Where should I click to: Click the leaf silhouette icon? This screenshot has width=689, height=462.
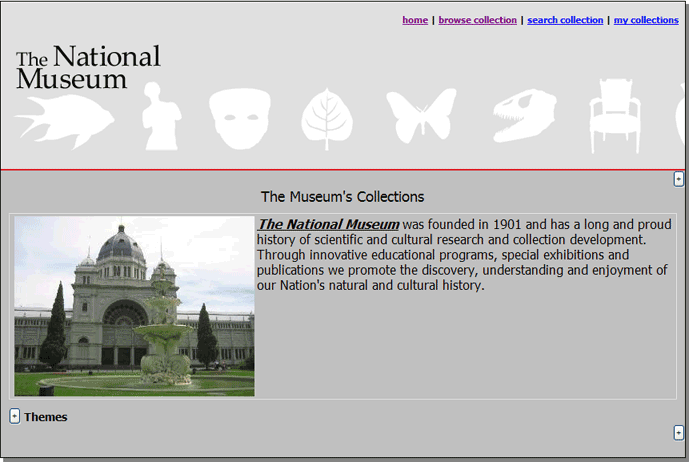tap(327, 119)
